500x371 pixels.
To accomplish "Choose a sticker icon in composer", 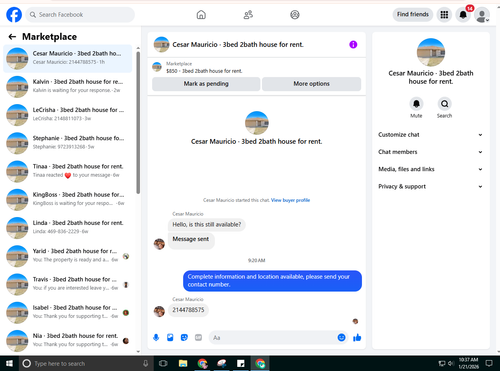I will (x=184, y=338).
